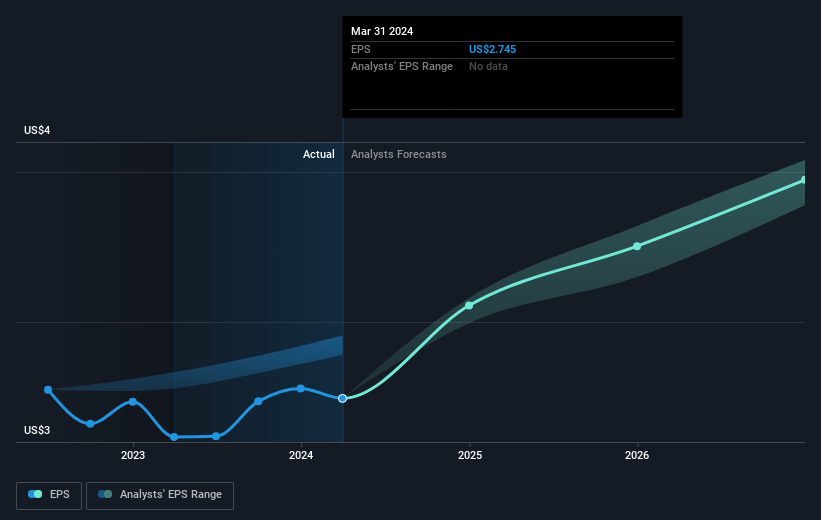Click the 'Analysts Forecasts' label
The width and height of the screenshot is (821, 520).
point(398,154)
